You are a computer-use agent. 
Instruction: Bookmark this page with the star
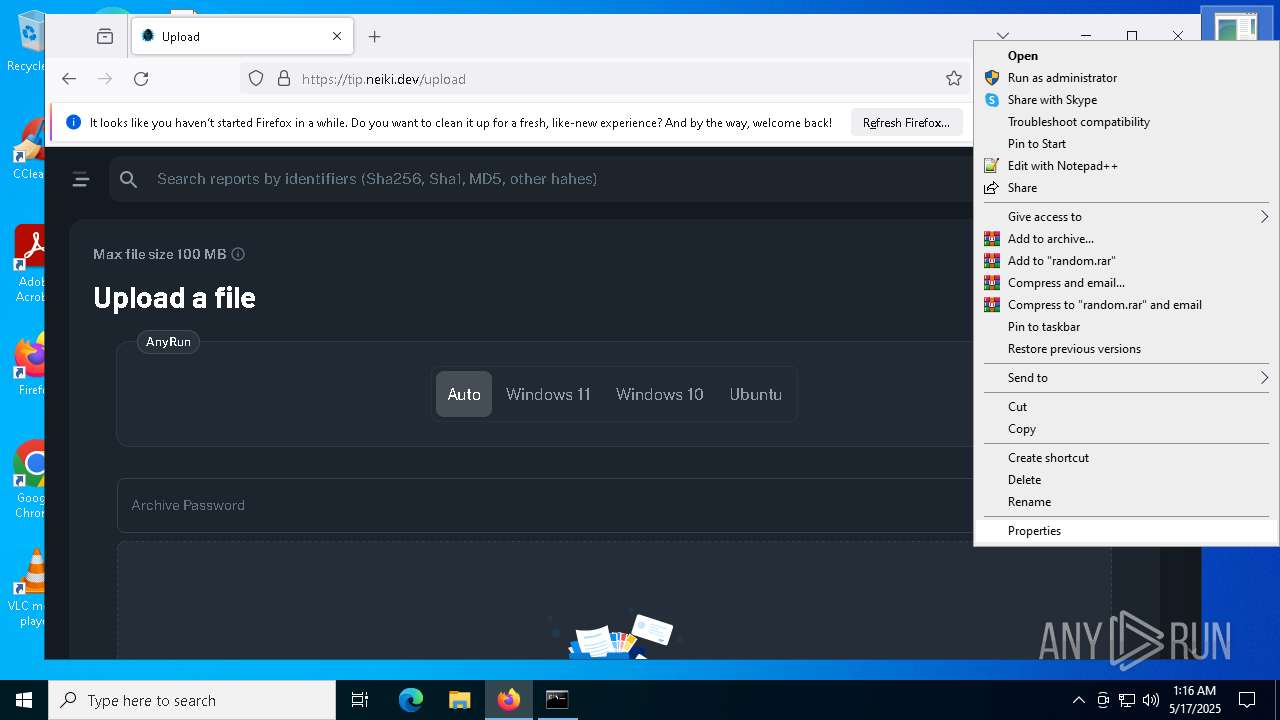click(x=954, y=78)
